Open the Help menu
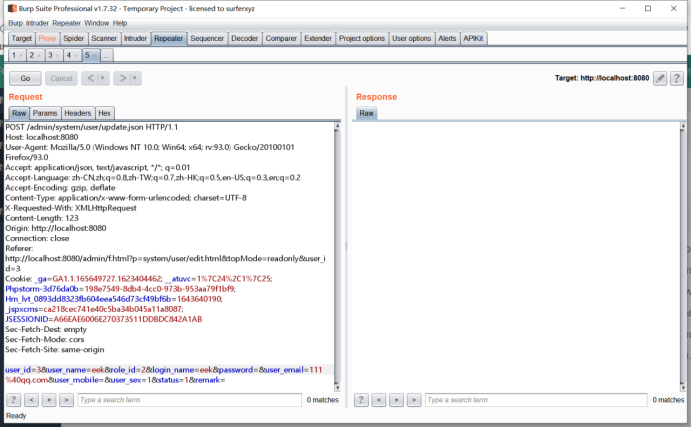The image size is (692, 428). click(120, 23)
